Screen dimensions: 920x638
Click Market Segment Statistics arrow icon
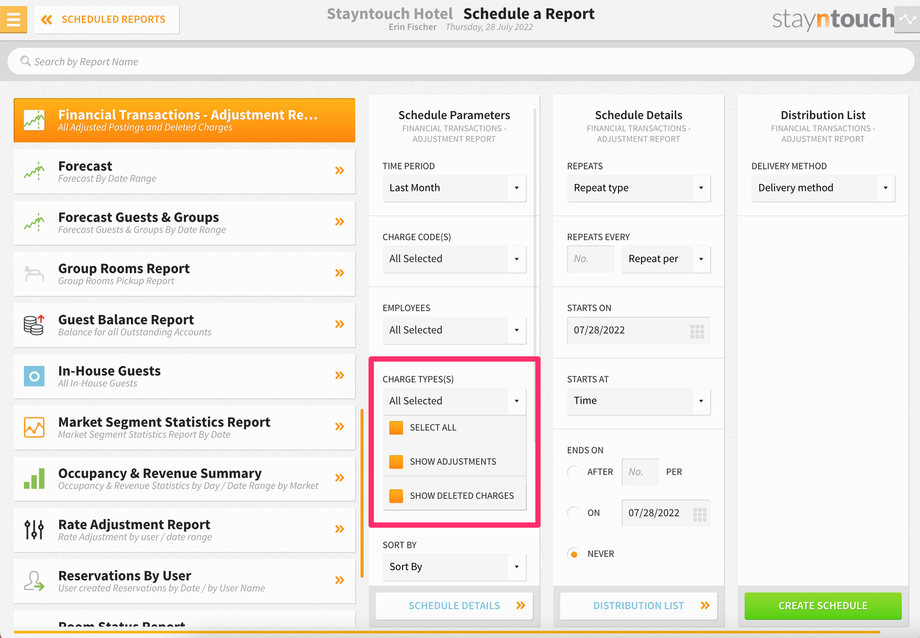pyautogui.click(x=340, y=427)
